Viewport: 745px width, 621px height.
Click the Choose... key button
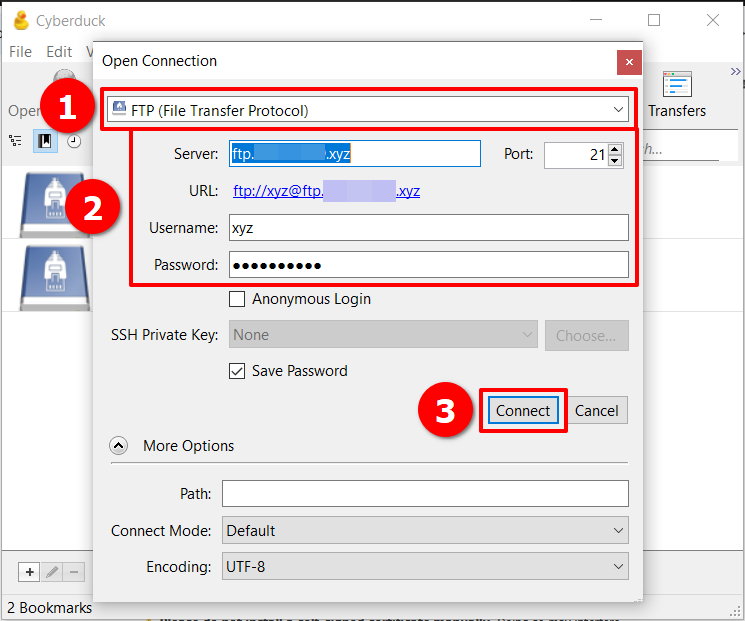586,335
